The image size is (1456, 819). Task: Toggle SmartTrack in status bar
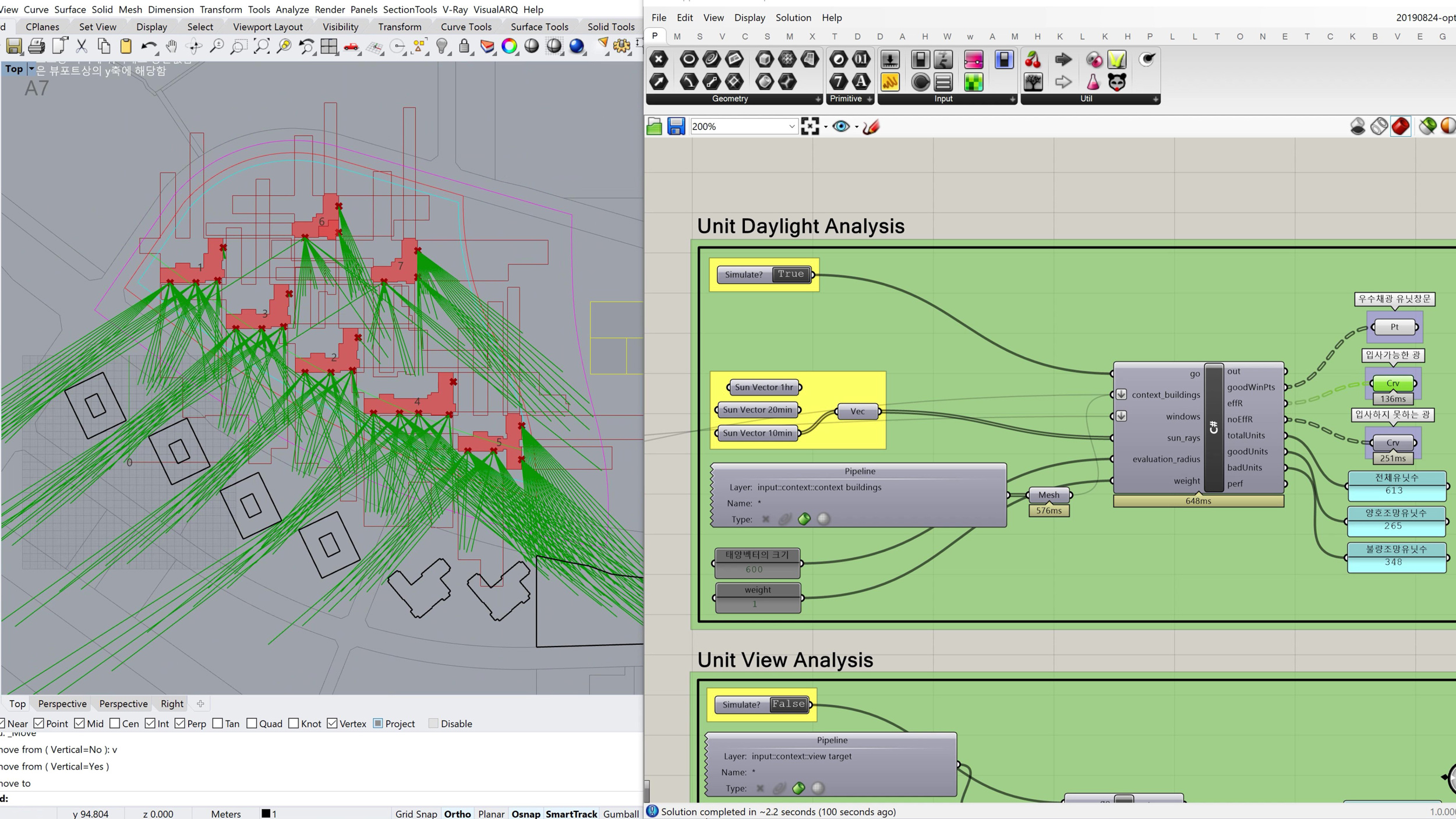pyautogui.click(x=571, y=814)
